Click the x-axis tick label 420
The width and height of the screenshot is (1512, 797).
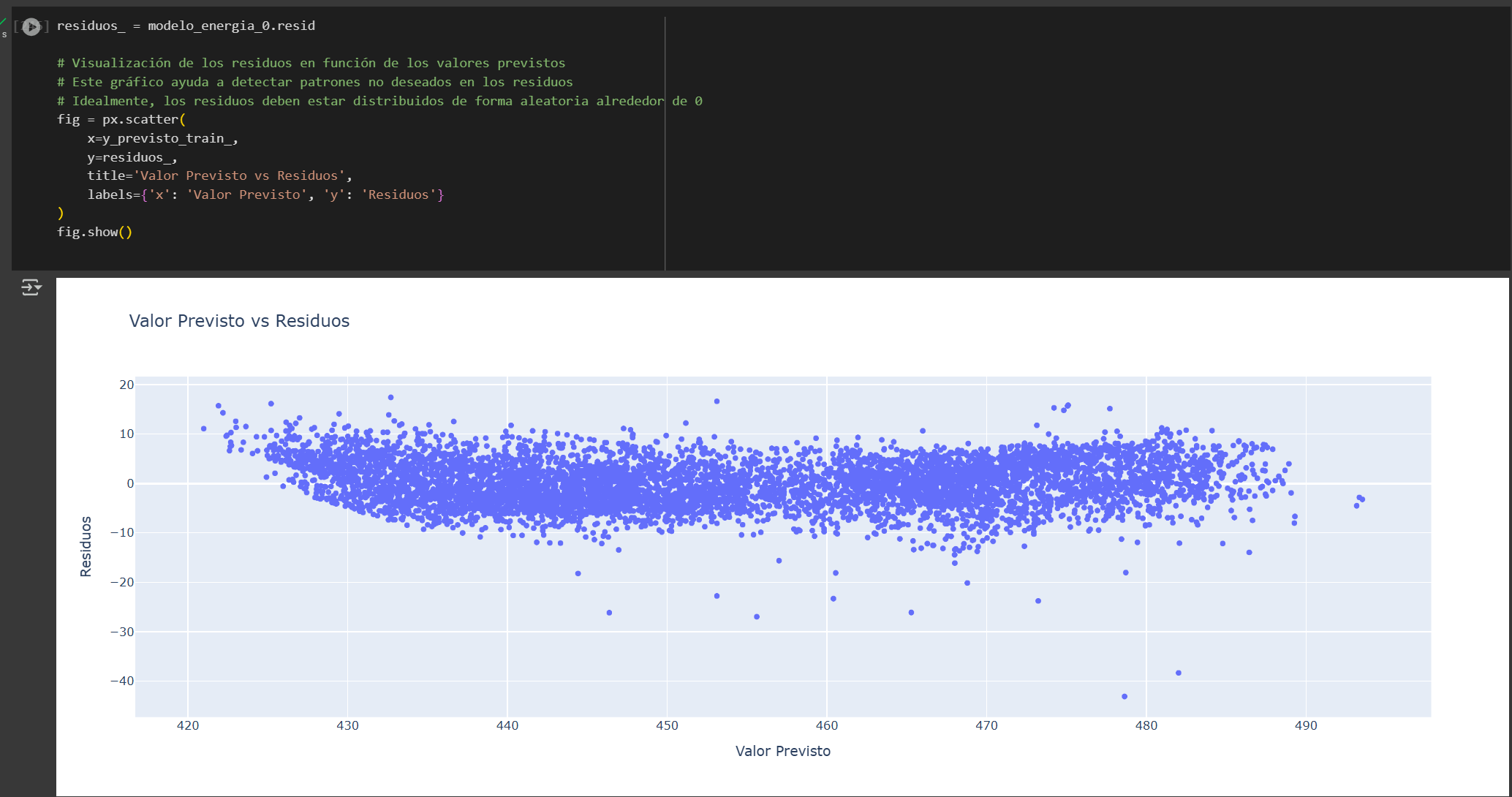188,725
